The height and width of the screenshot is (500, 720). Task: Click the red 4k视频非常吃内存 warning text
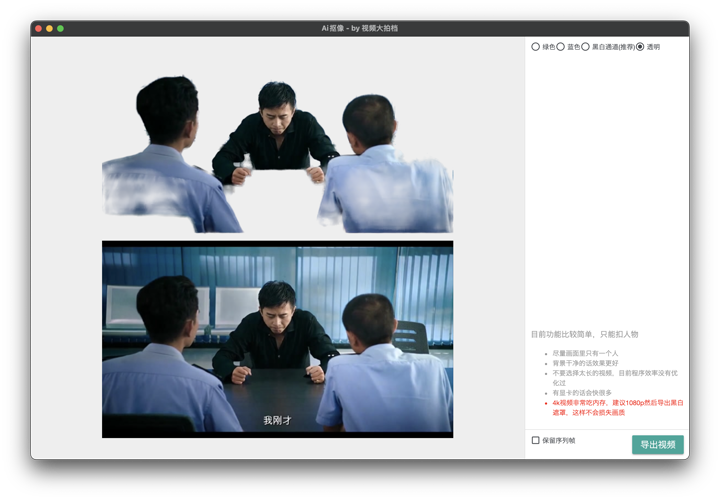(x=618, y=407)
